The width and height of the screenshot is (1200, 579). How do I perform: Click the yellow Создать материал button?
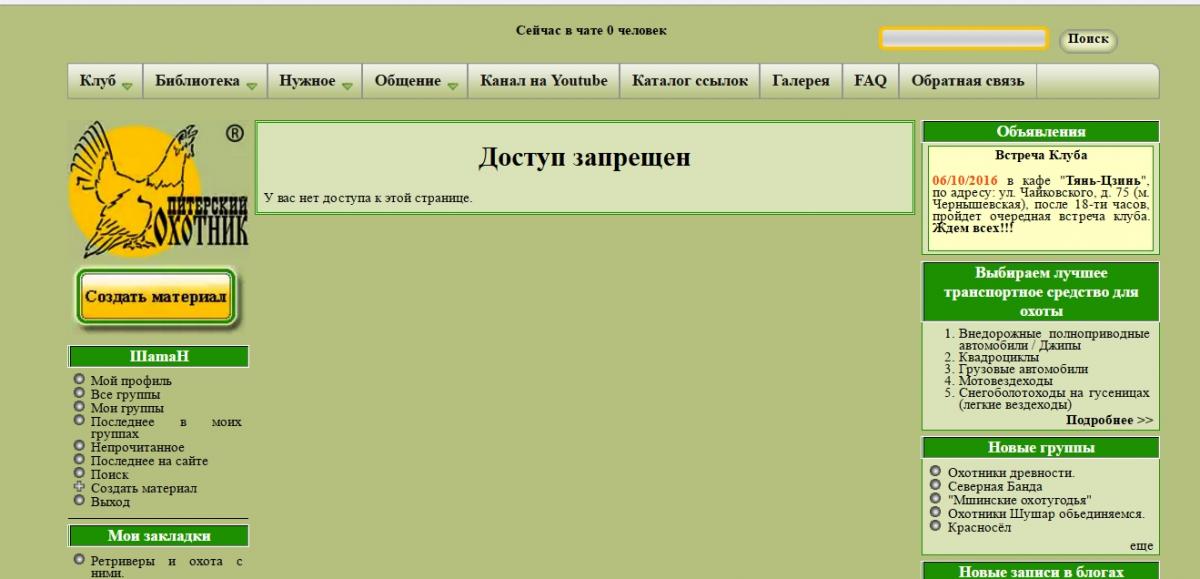click(157, 297)
